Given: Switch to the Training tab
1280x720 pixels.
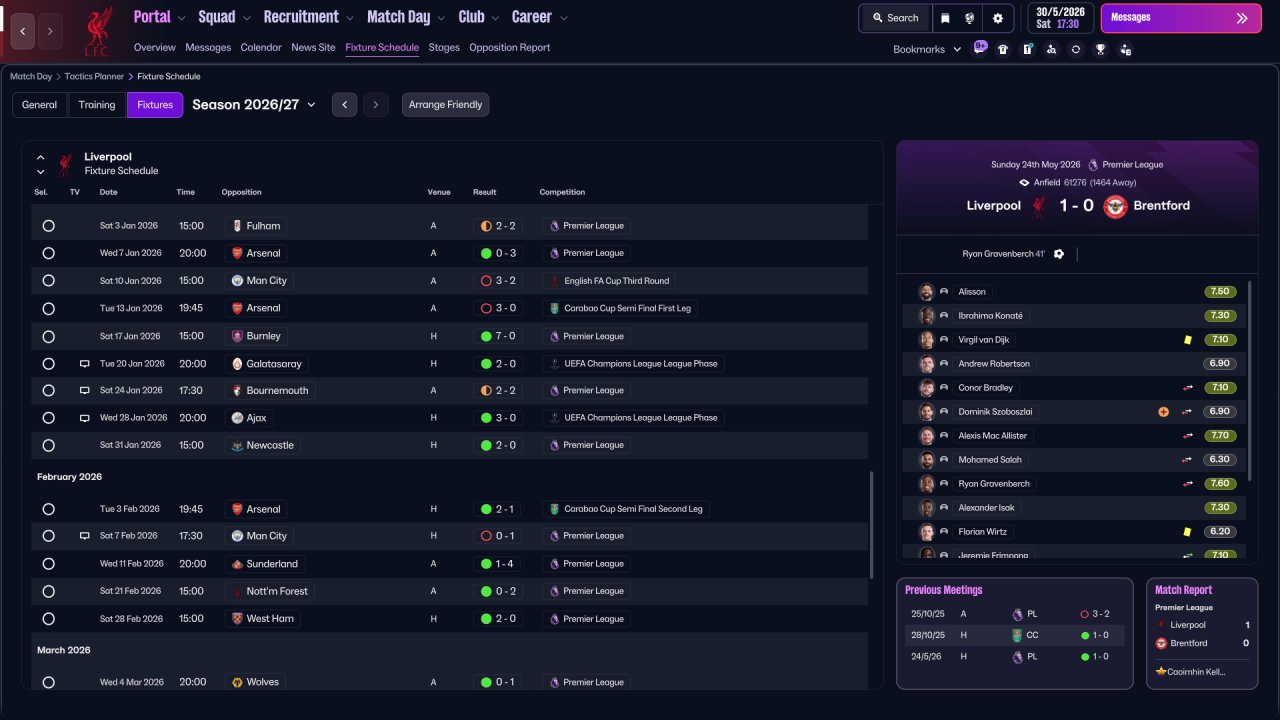Looking at the screenshot, I should point(97,105).
